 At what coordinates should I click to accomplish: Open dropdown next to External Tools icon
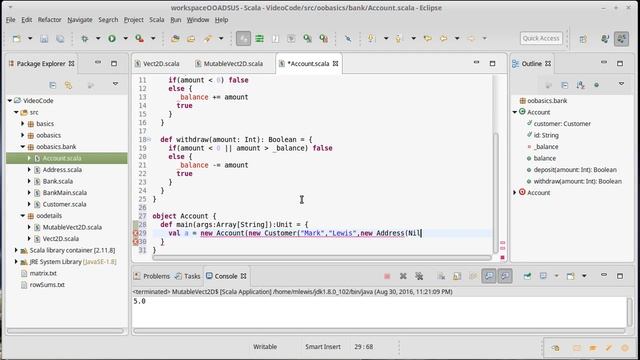153,38
